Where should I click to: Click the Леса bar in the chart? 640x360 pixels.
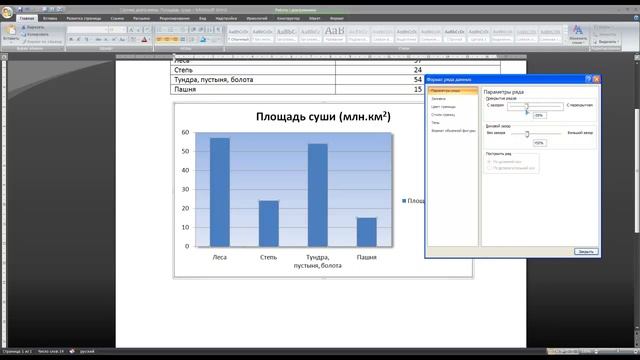pos(220,192)
